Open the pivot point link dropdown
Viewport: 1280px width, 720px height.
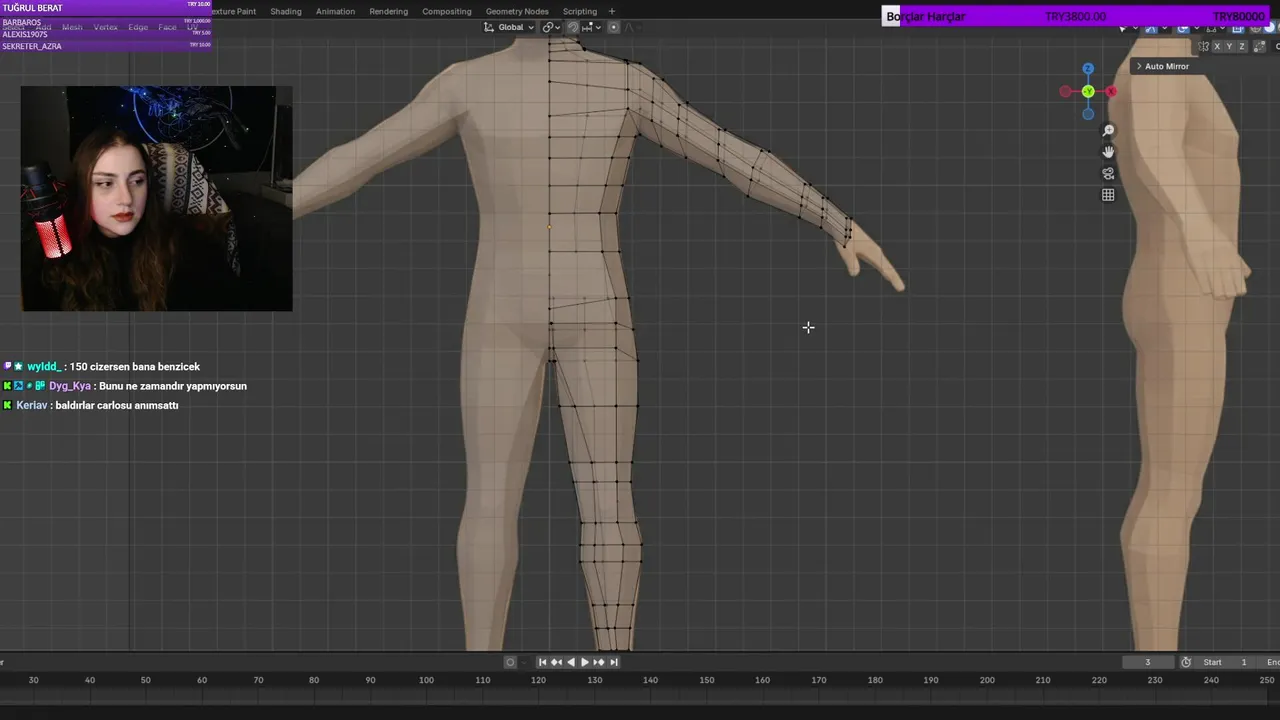[x=553, y=27]
